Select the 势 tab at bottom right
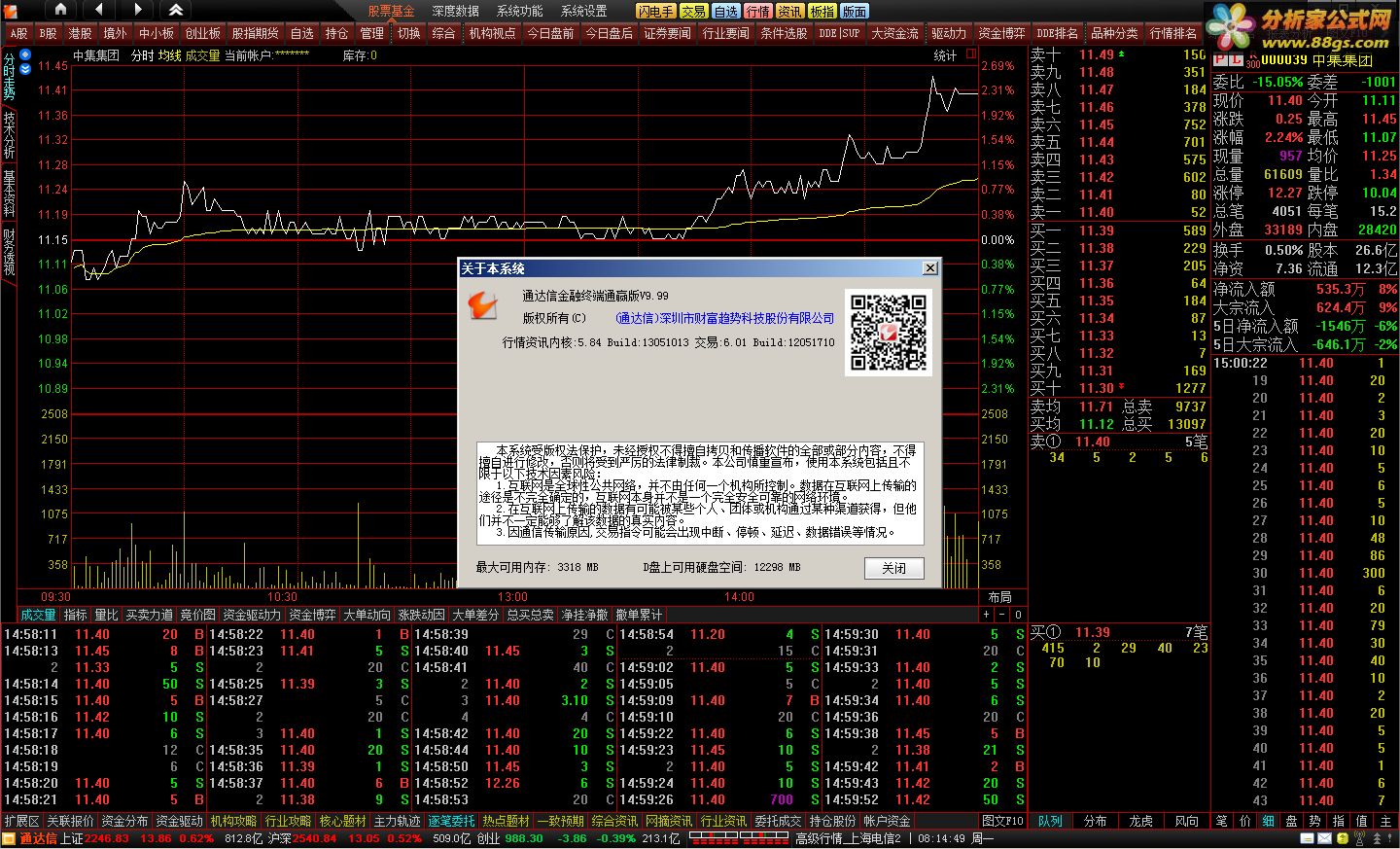1400x849 pixels. (1315, 821)
